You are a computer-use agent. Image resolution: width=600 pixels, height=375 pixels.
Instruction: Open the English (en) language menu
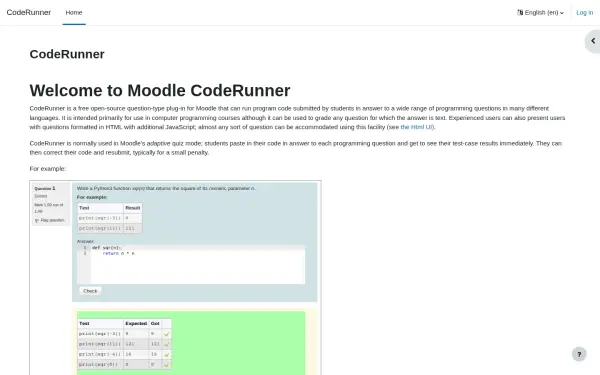[540, 13]
